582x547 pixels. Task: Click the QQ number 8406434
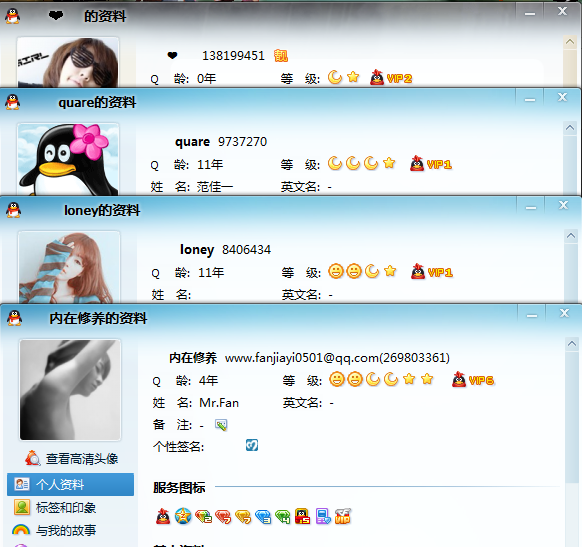(x=246, y=250)
